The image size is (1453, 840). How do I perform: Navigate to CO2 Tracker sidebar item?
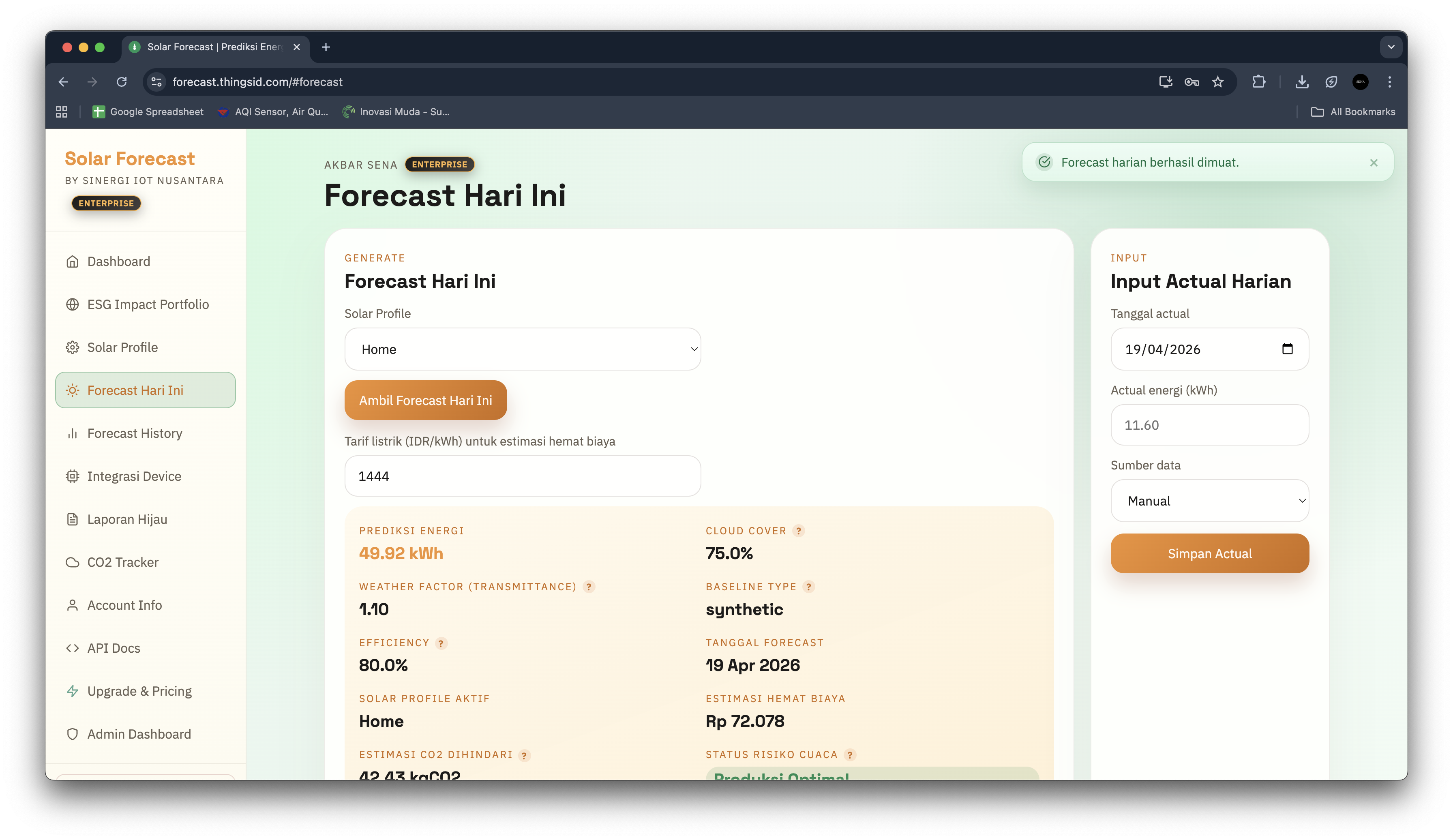122,562
